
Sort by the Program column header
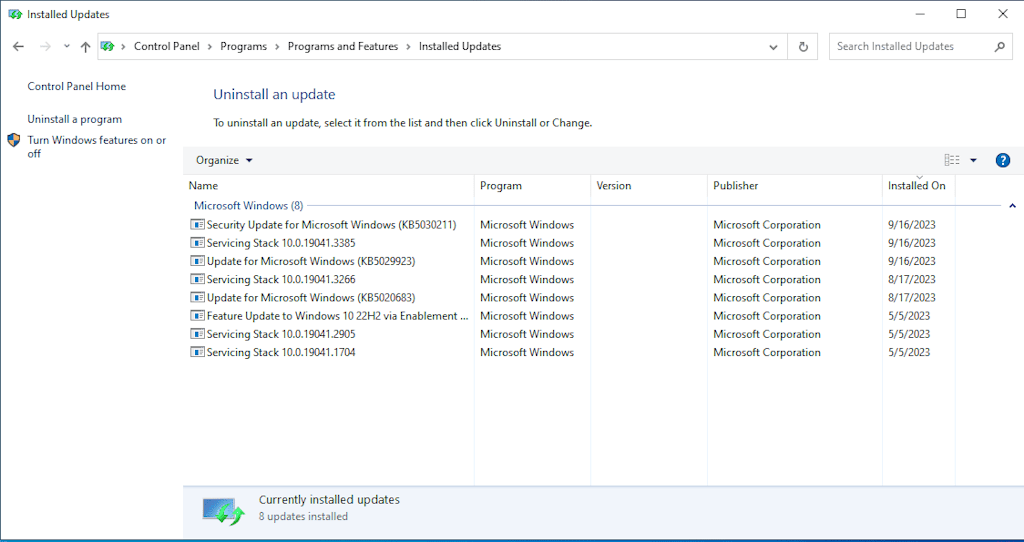point(532,185)
